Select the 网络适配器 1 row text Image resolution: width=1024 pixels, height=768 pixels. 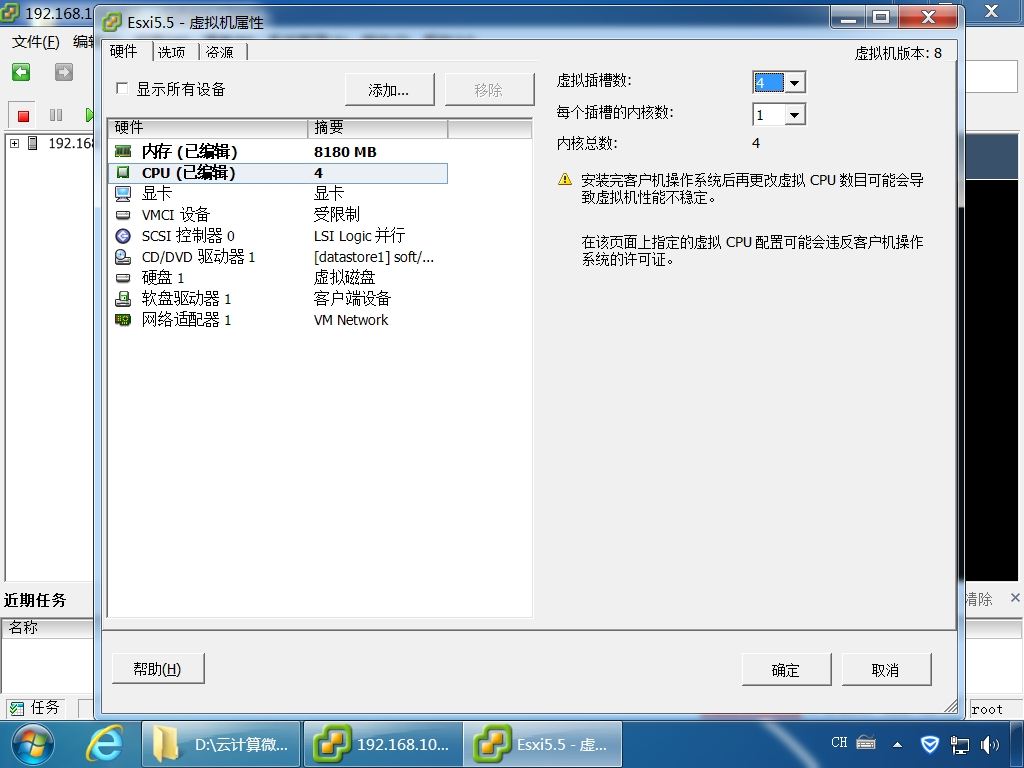(x=187, y=319)
